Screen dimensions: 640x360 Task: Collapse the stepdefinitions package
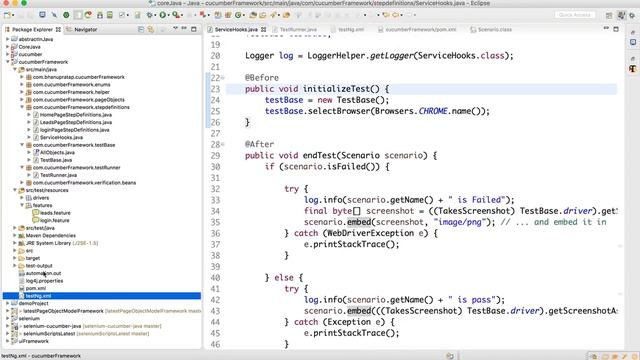point(22,107)
